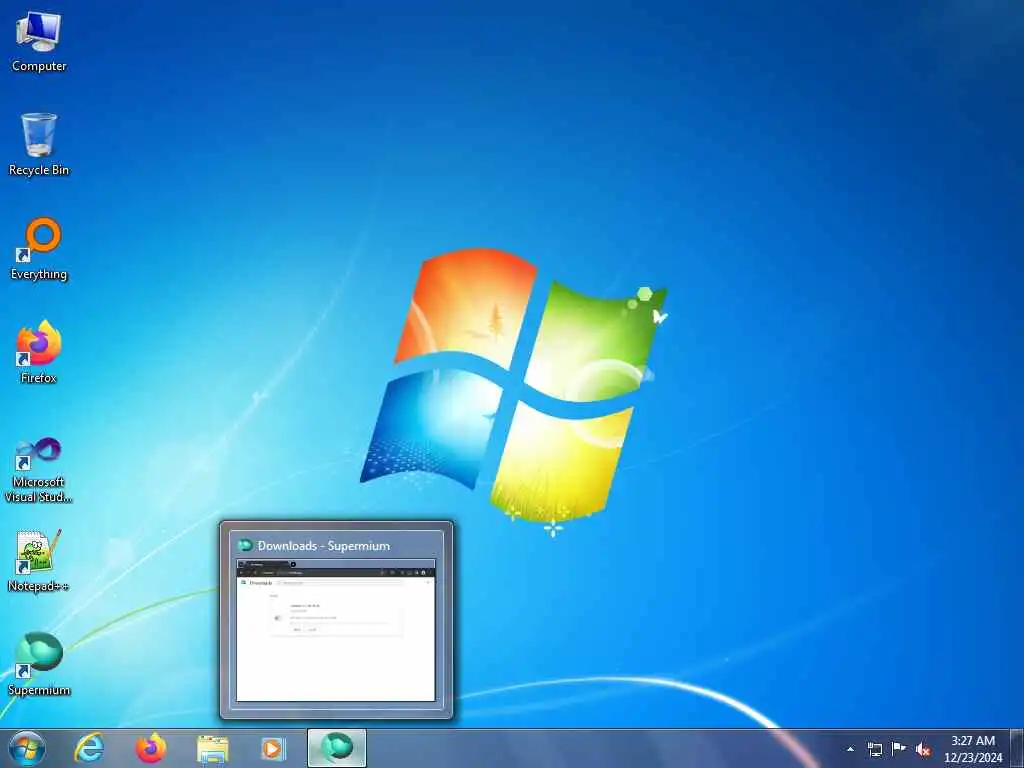Select the Supermium desktop shortcut

click(x=39, y=664)
